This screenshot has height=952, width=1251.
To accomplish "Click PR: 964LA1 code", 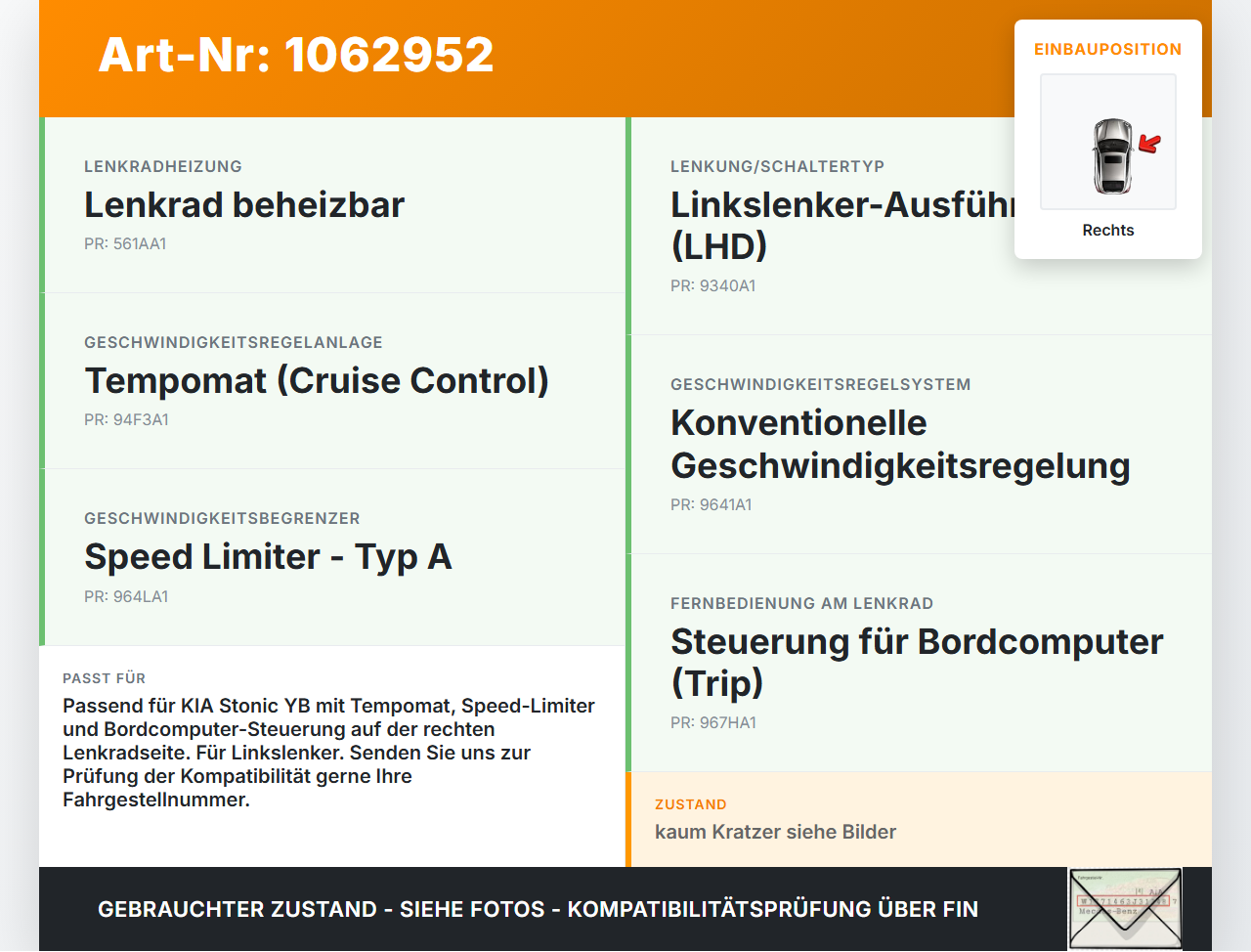I will (x=126, y=596).
